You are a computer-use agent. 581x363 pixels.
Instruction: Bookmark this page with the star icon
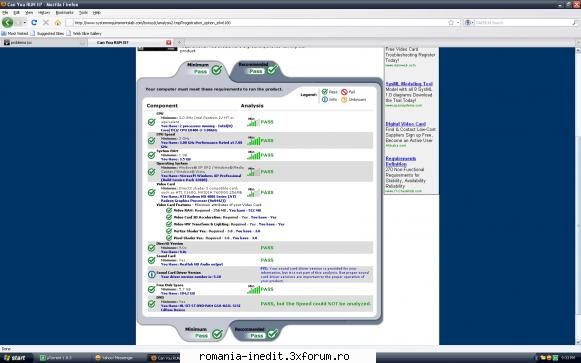451,23
